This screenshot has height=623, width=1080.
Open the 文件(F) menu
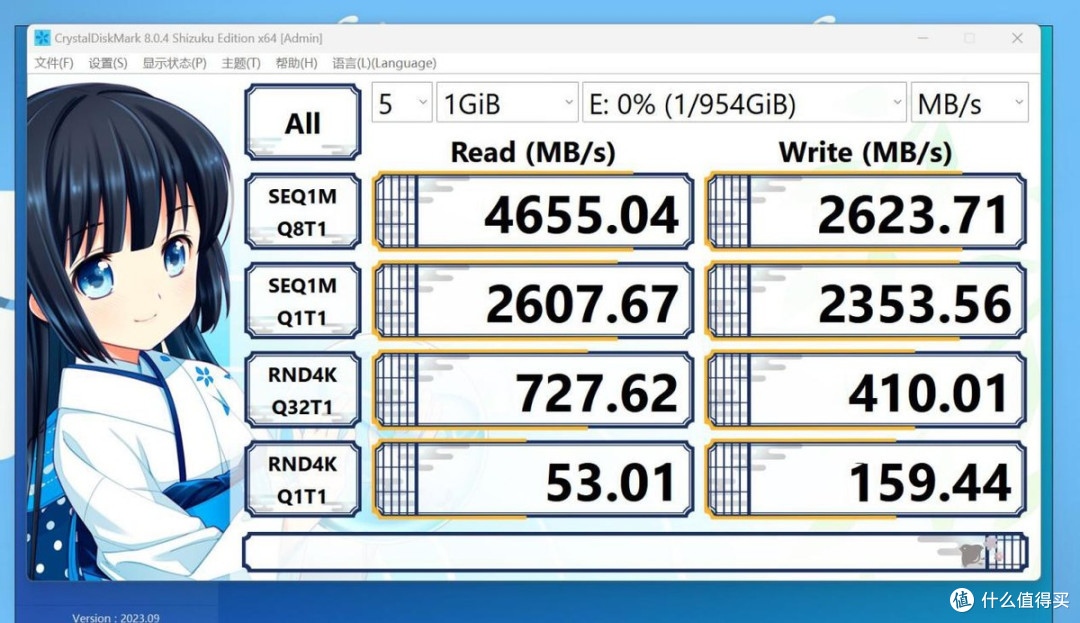[54, 63]
